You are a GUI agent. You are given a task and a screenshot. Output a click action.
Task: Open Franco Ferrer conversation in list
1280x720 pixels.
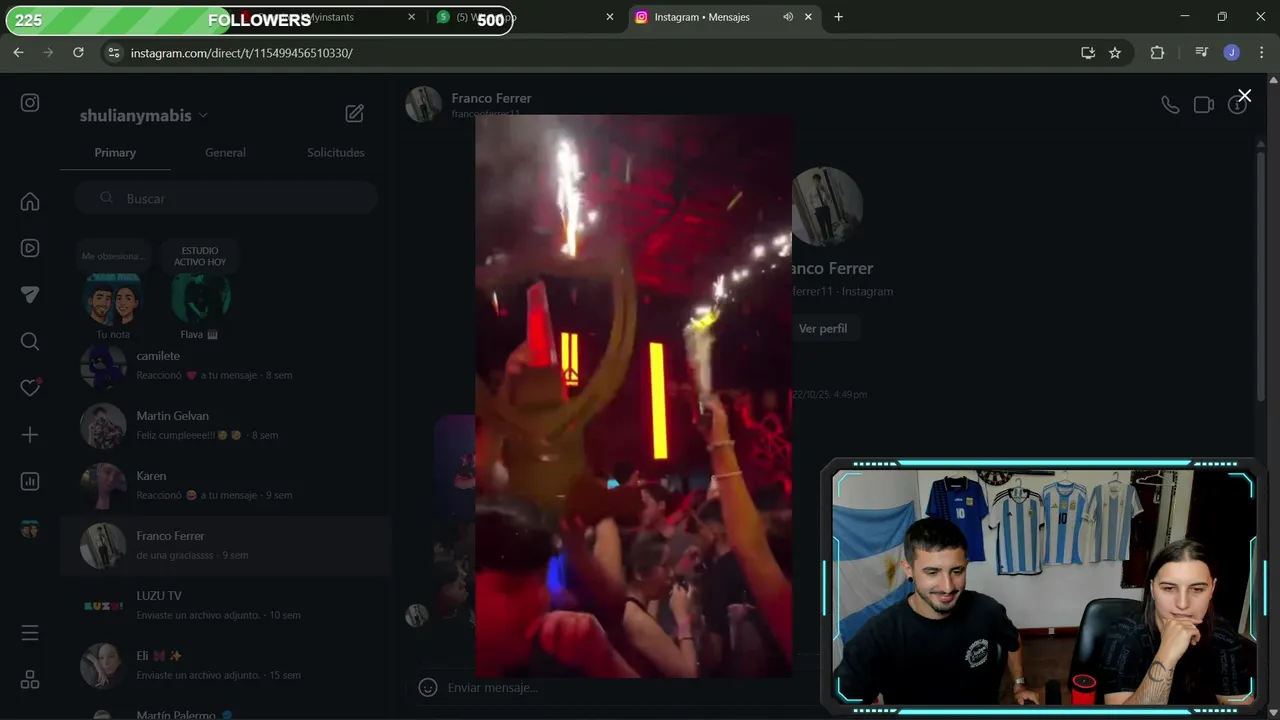(x=226, y=545)
